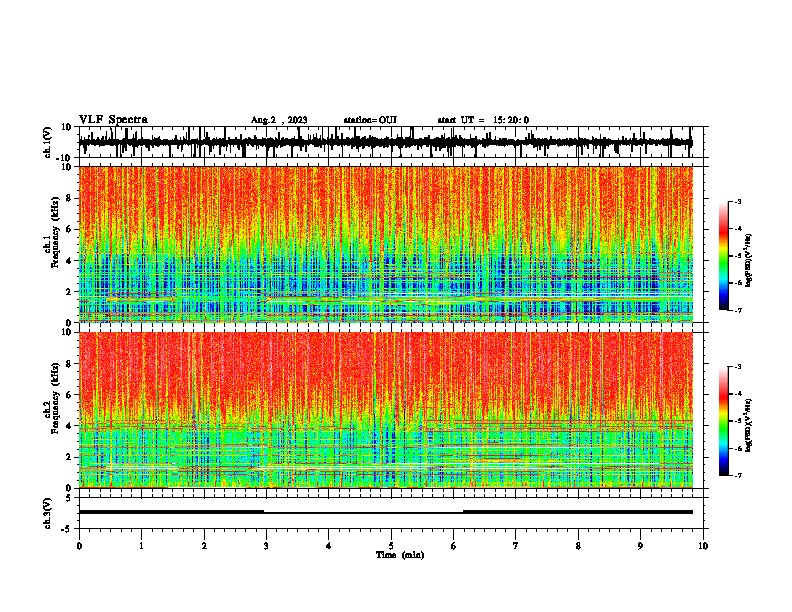792x612 pixels.
Task: Click the time axis tick label '0'
Action: click(79, 546)
